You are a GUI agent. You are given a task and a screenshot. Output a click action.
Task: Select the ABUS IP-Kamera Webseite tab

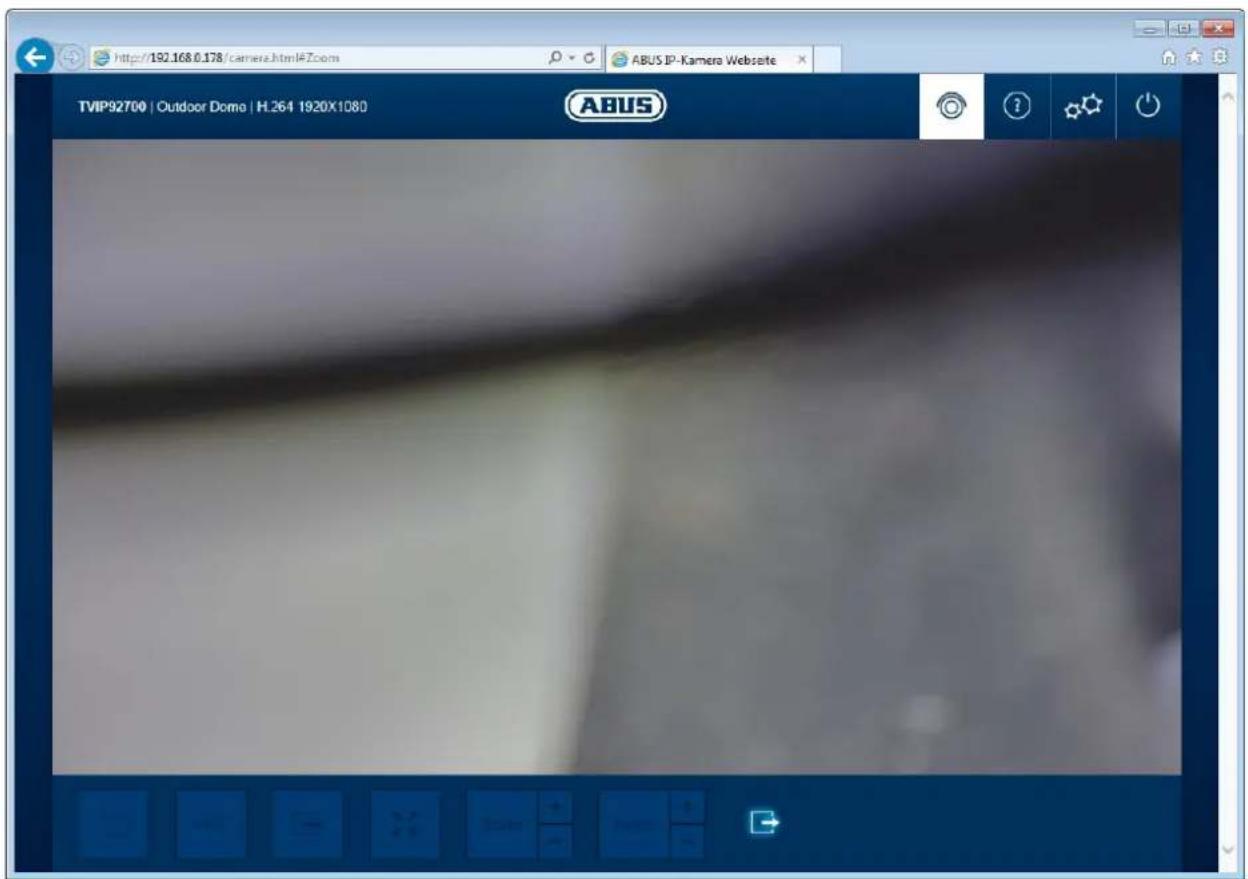[710, 60]
